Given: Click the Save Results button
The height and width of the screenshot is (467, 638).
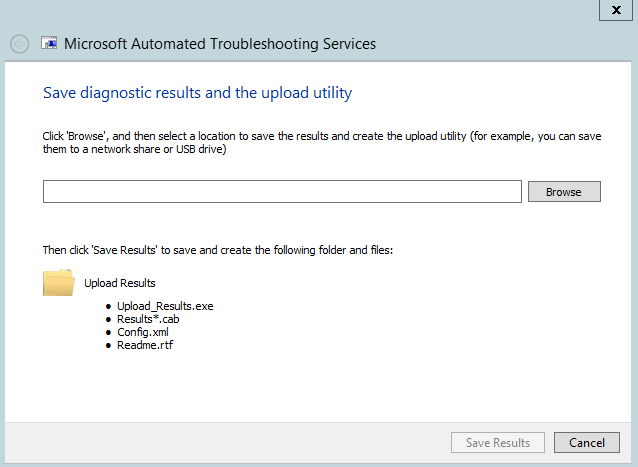Looking at the screenshot, I should [498, 443].
